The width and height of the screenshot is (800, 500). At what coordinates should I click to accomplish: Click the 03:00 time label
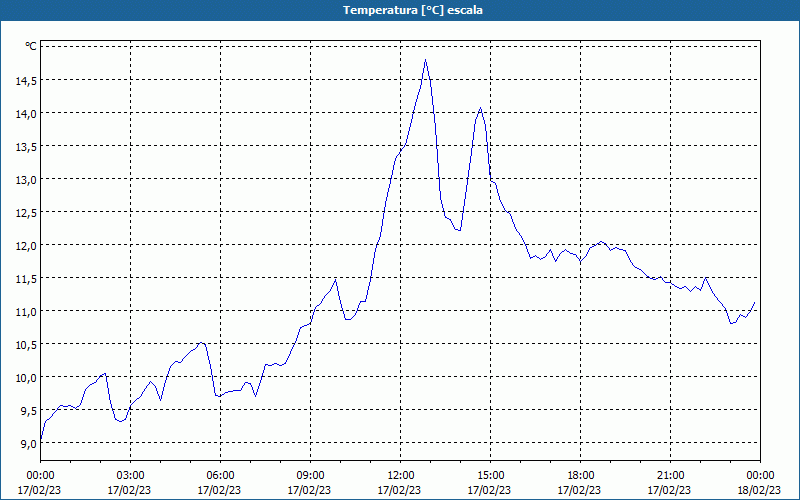(131, 476)
